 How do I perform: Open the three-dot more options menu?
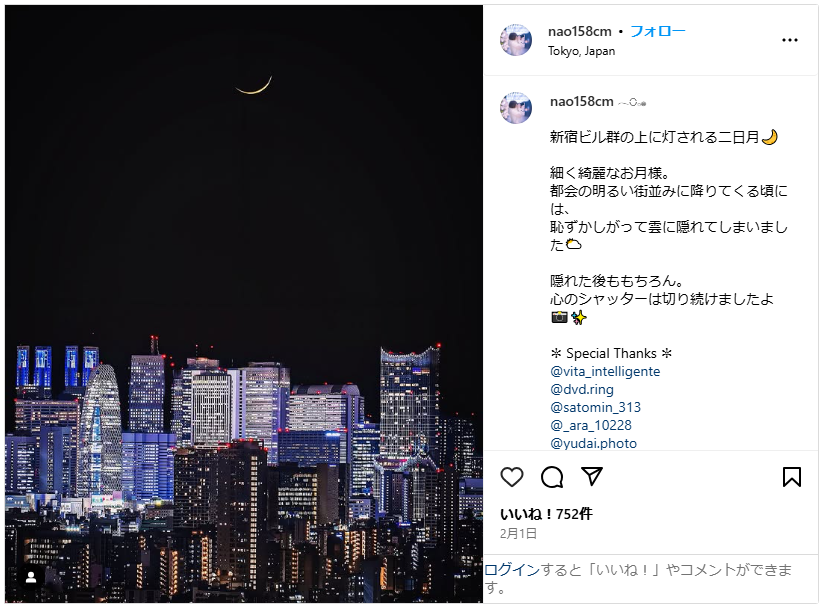point(789,40)
